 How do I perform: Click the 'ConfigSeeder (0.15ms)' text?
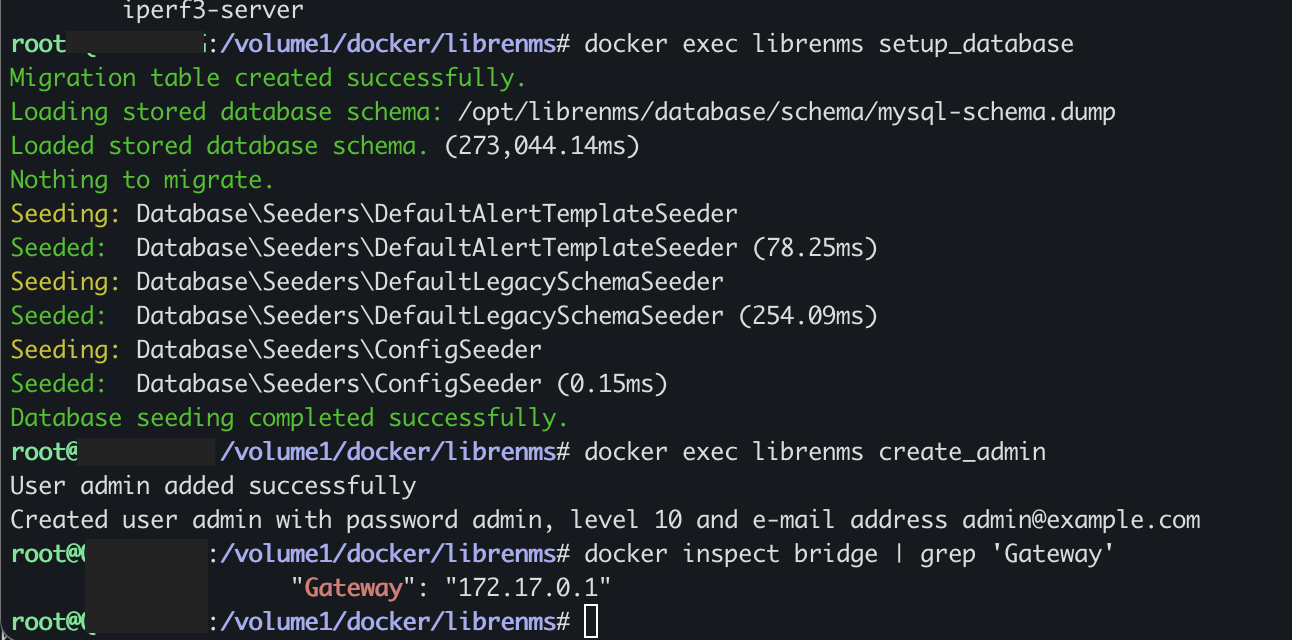[520, 384]
